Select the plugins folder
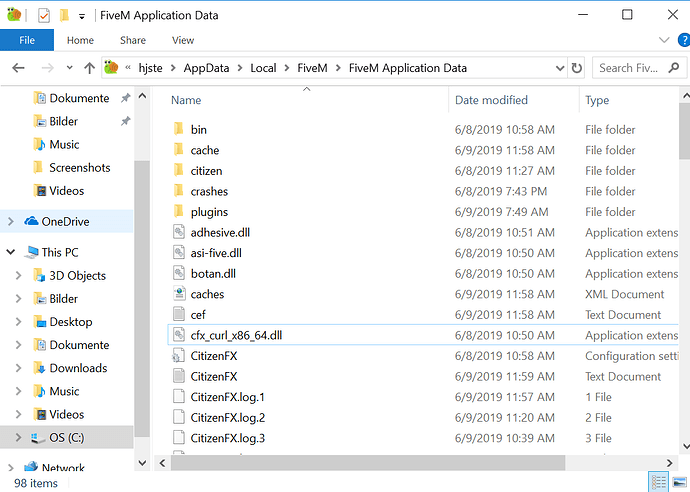 209,212
